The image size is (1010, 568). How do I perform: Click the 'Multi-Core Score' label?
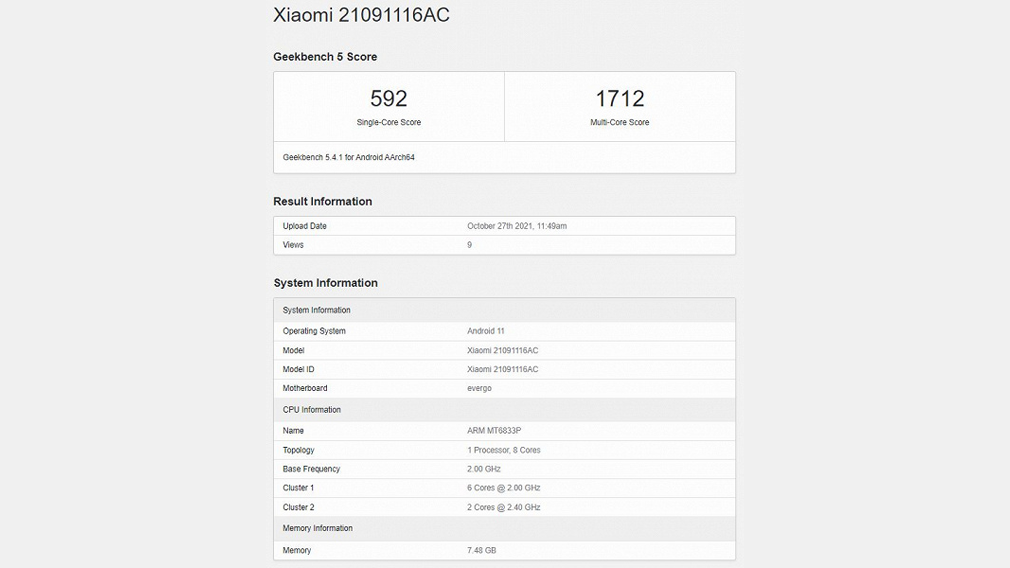click(x=620, y=122)
